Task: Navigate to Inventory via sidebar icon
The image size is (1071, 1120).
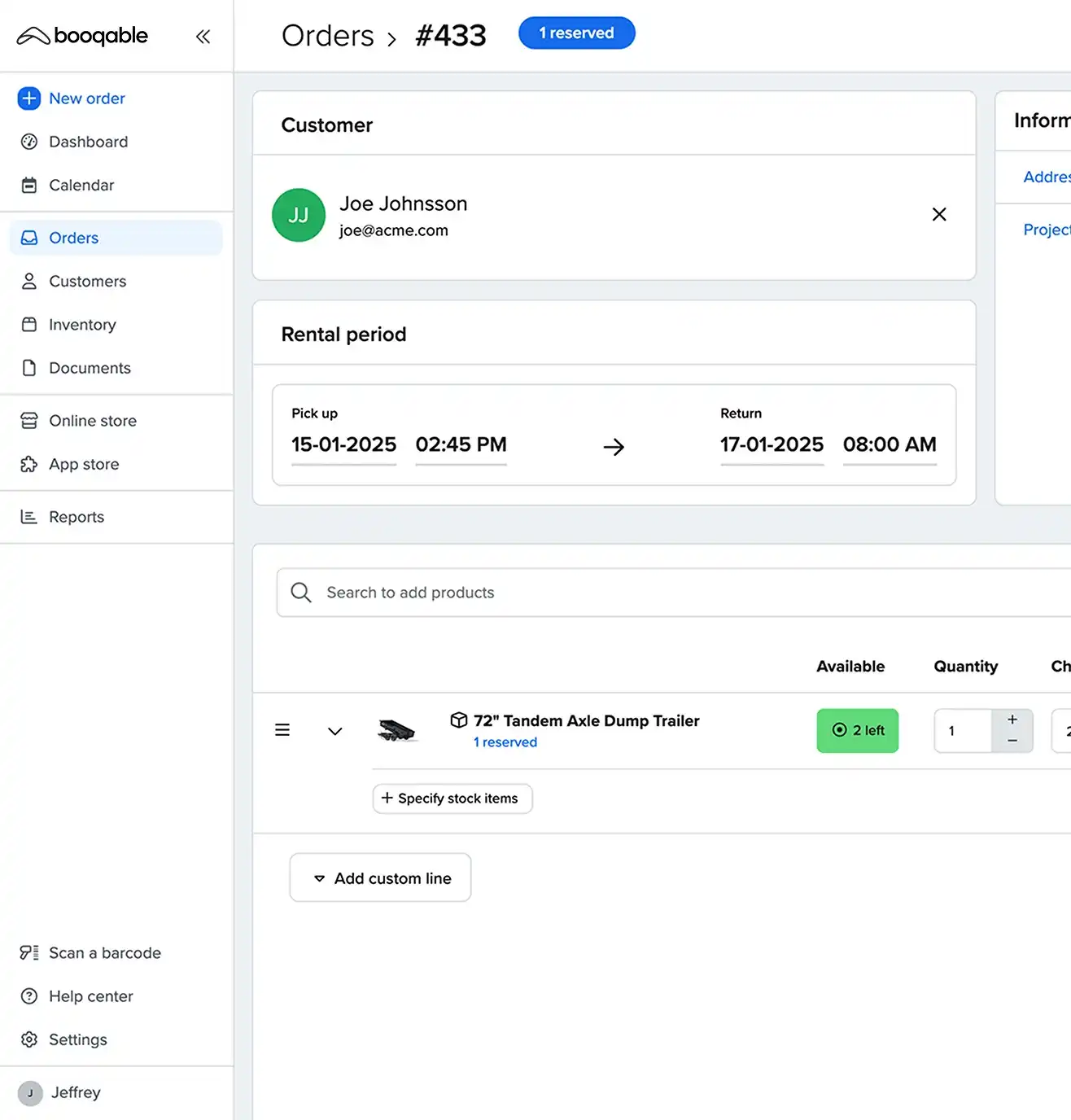Action: click(29, 324)
